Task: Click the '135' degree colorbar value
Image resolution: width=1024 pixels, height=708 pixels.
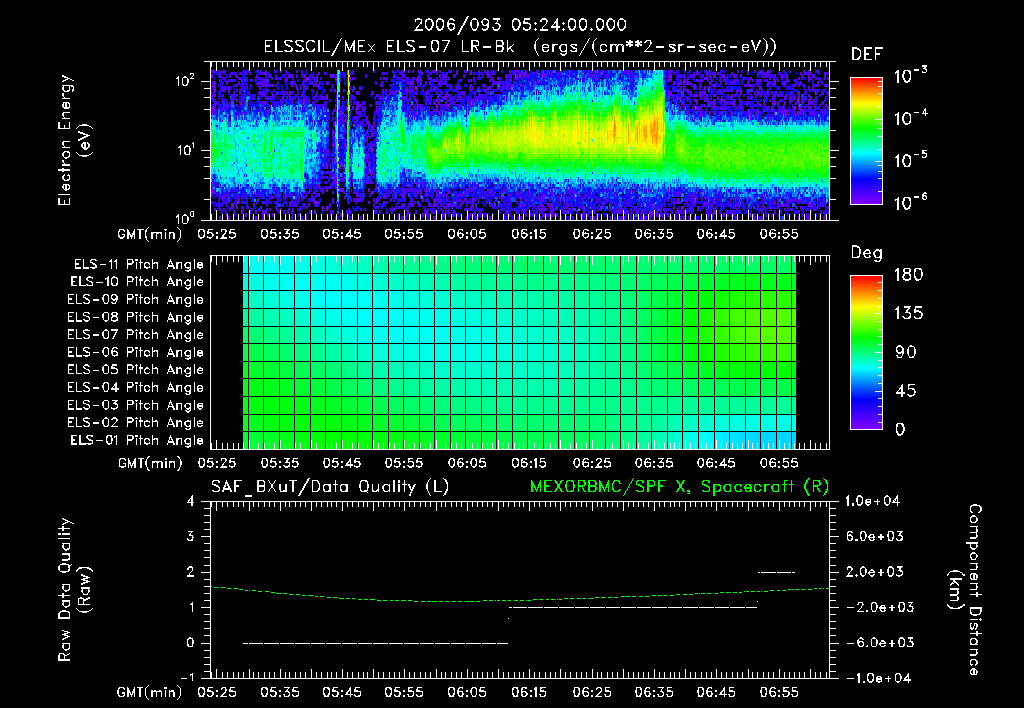Action: (x=908, y=314)
